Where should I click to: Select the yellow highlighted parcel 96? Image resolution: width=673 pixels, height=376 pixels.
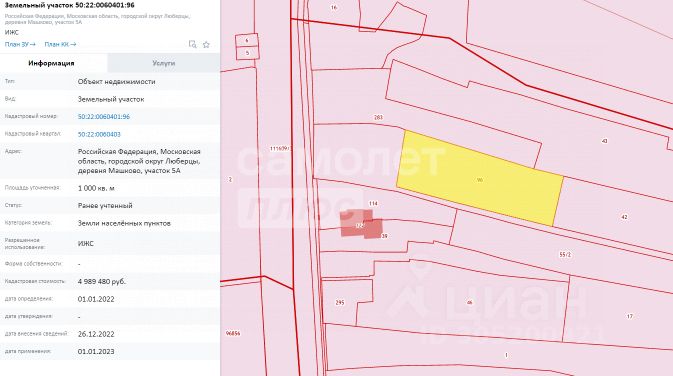tap(480, 178)
